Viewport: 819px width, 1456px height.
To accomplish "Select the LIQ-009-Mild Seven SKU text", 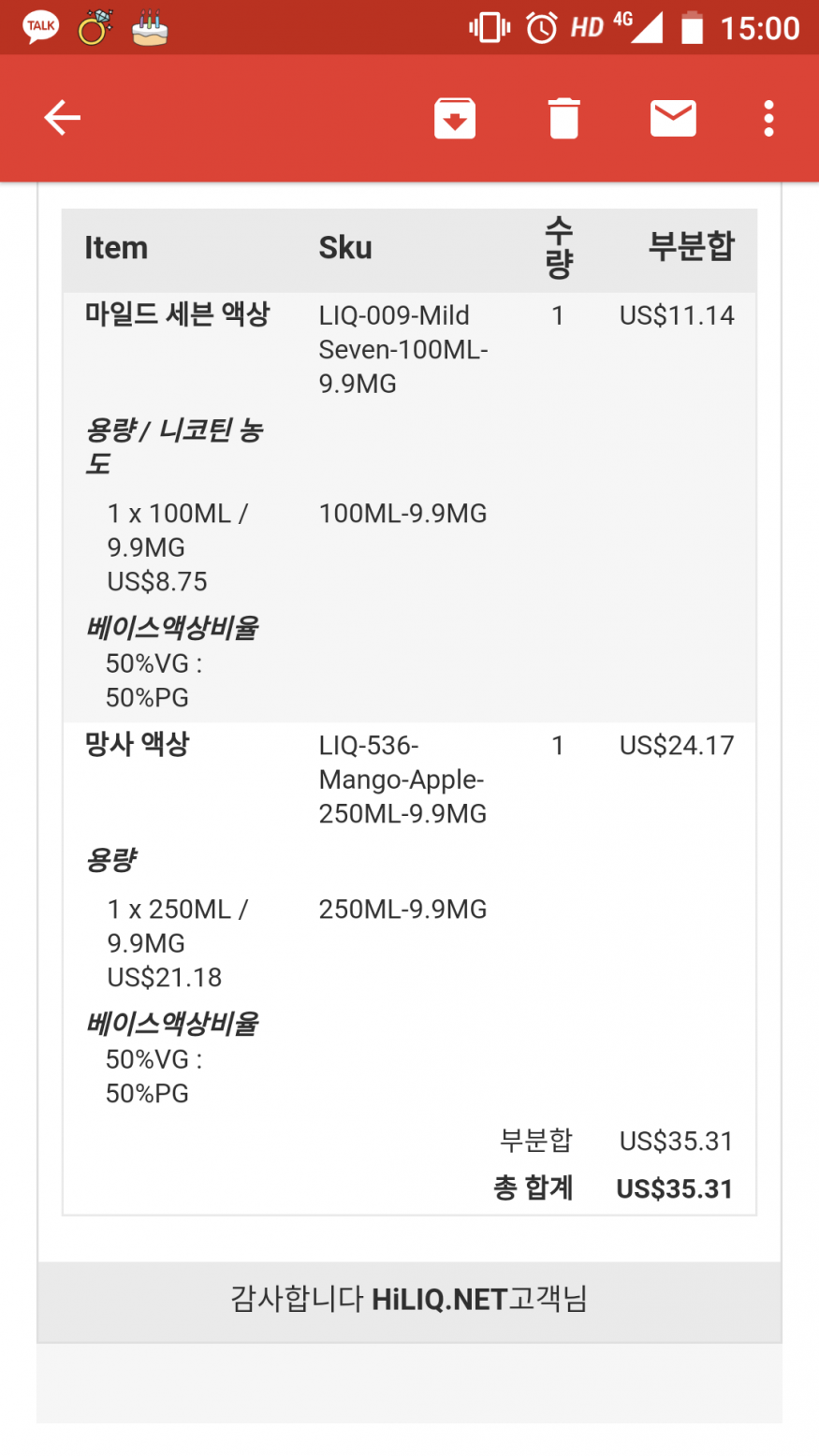I will [402, 349].
